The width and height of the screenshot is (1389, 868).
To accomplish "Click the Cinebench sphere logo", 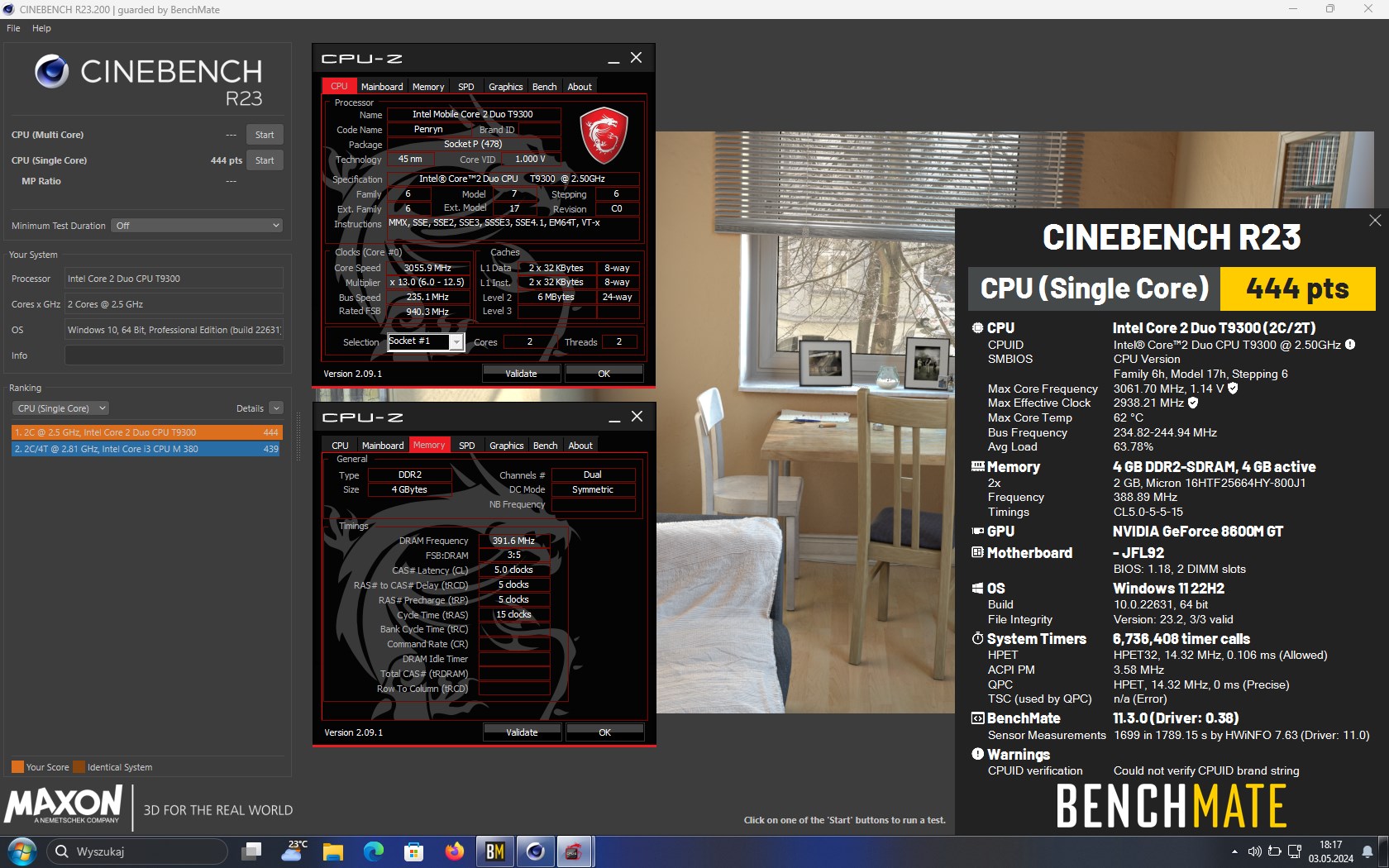I will pos(51,71).
